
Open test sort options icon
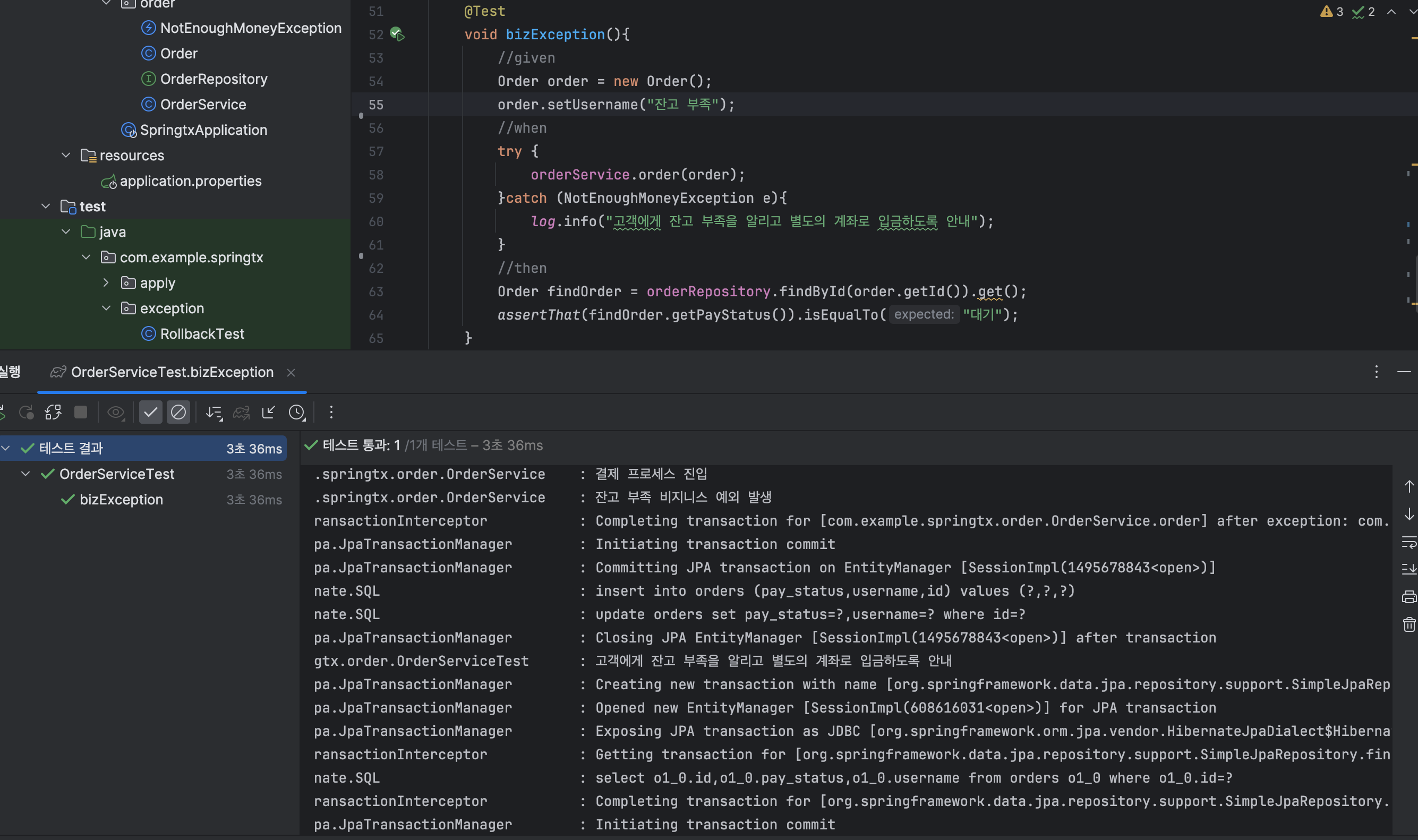pos(214,412)
